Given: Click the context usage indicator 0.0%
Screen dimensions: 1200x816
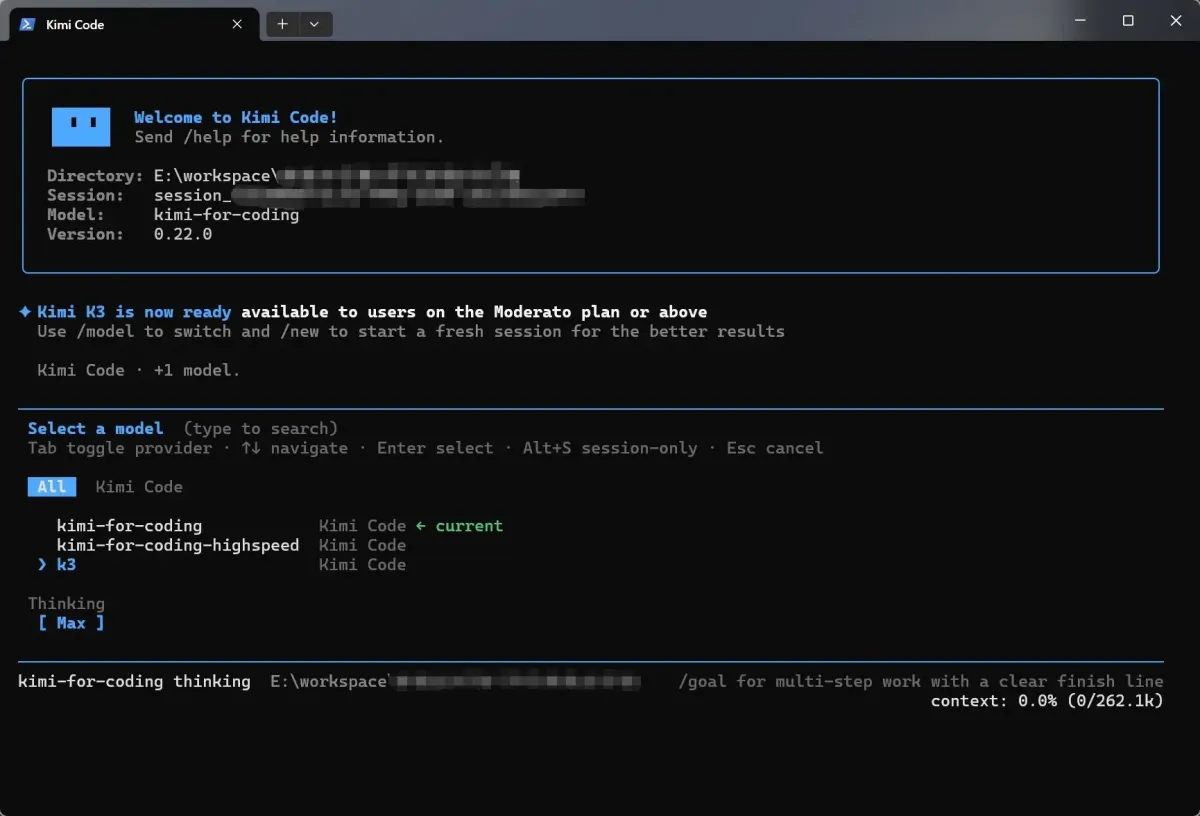Looking at the screenshot, I should tap(1047, 701).
